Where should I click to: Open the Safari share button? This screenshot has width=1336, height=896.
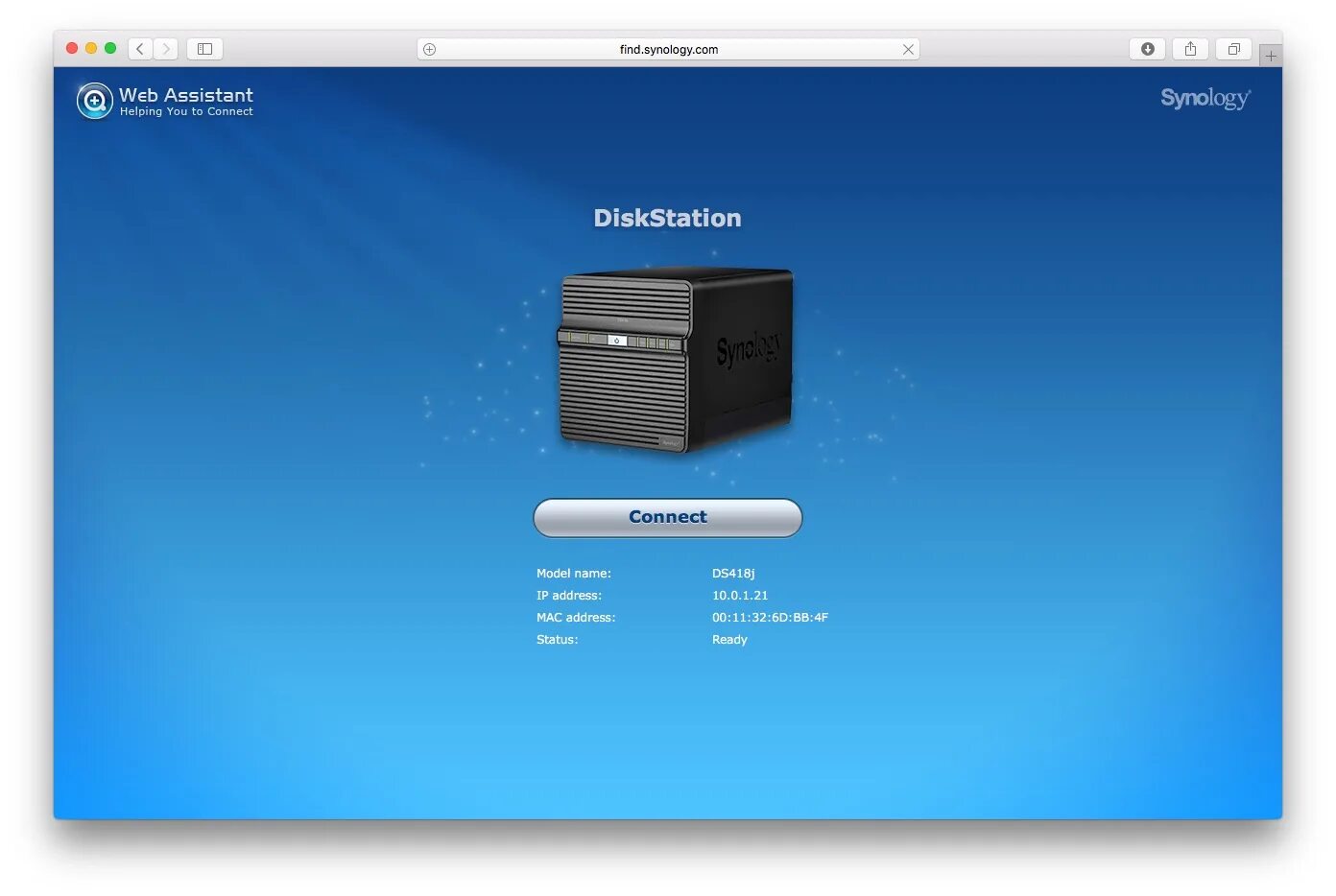[1190, 49]
